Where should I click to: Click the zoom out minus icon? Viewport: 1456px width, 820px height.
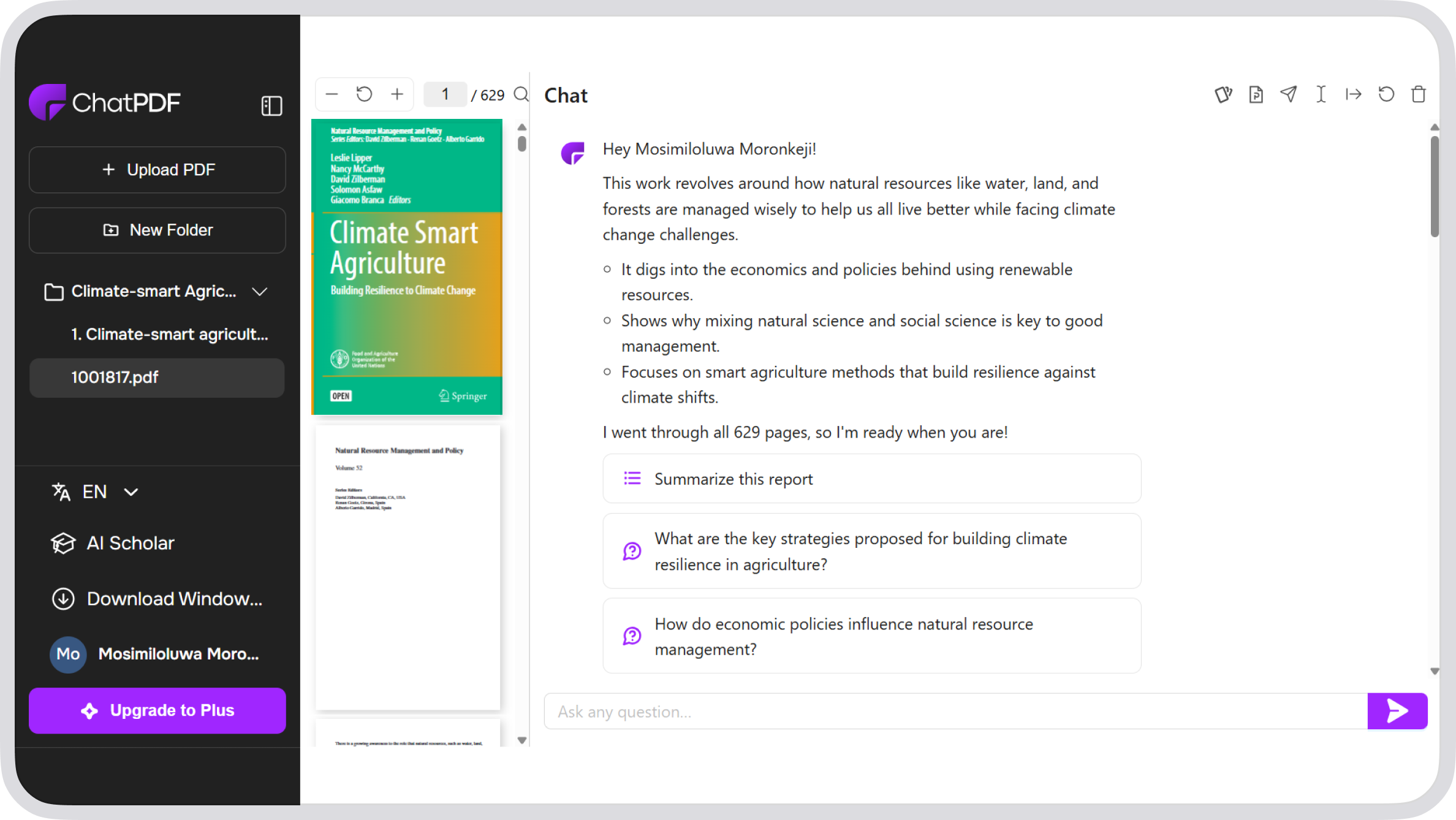pos(332,94)
